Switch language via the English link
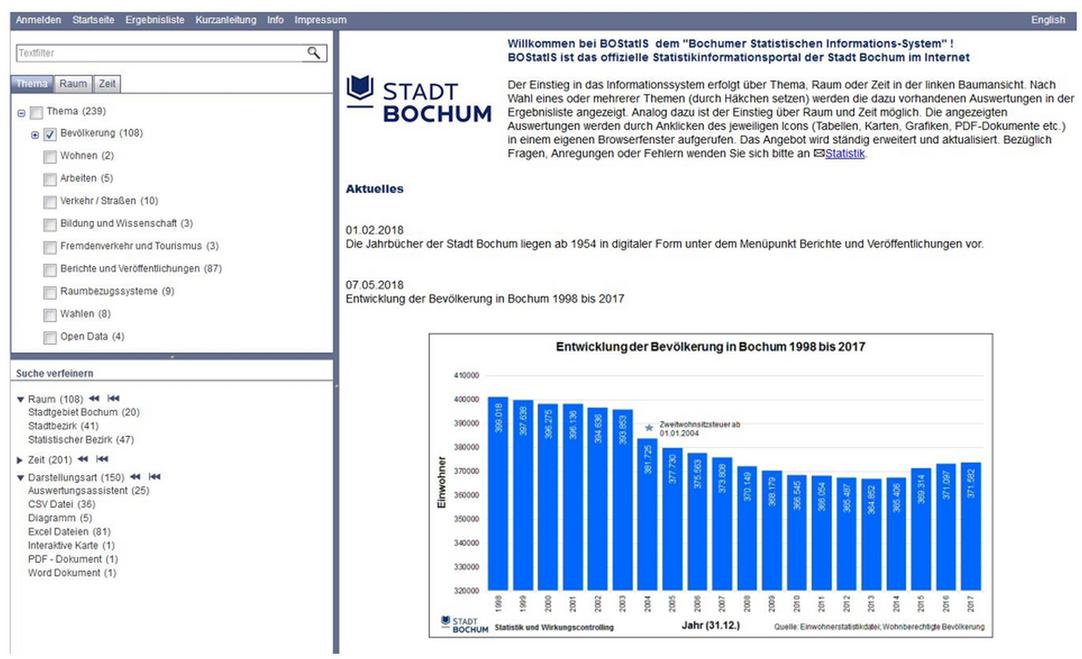1082x659 pixels. (x=1047, y=19)
